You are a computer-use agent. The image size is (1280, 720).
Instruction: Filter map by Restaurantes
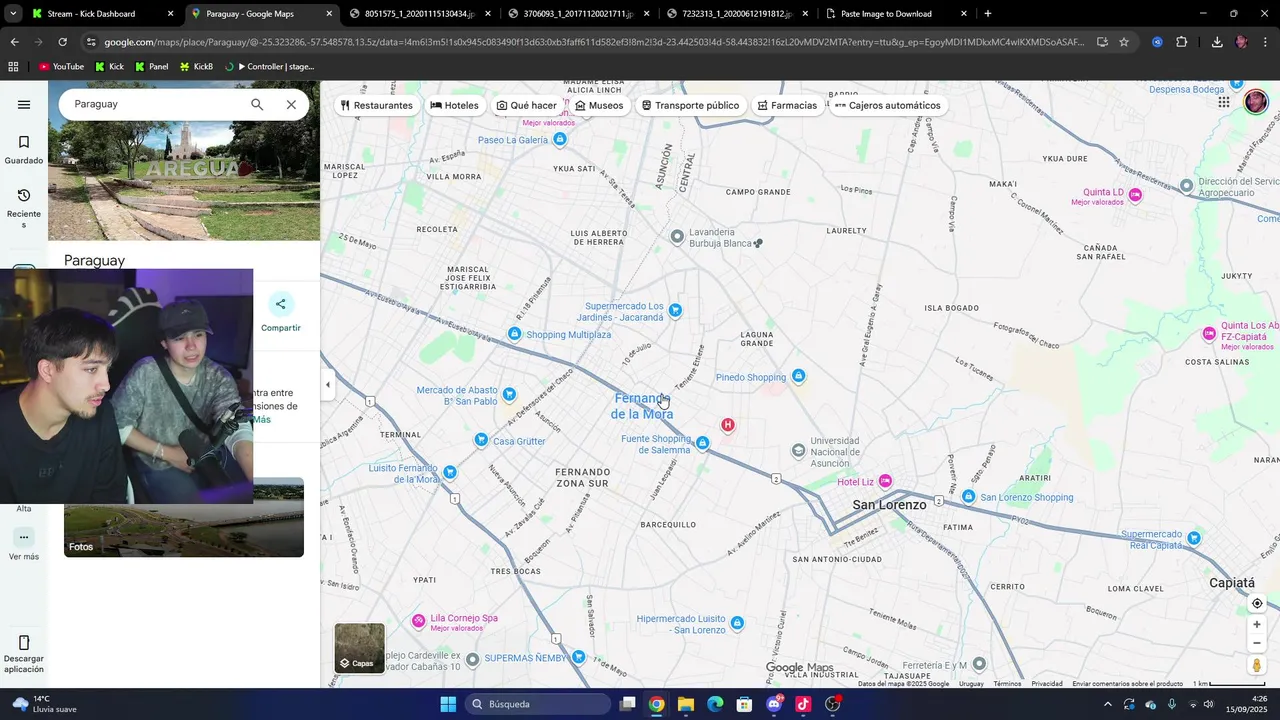point(377,105)
